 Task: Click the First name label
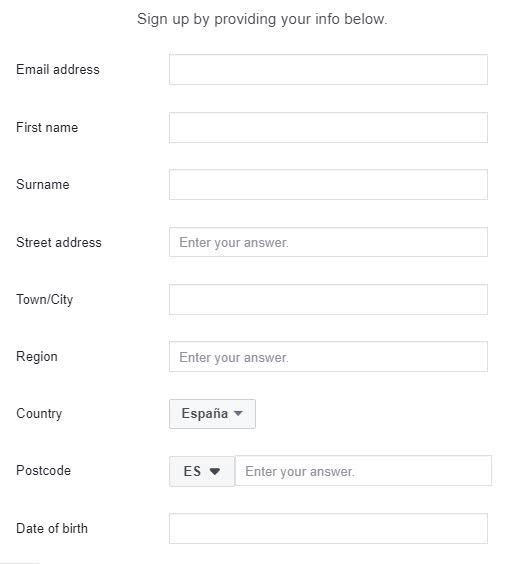(47, 127)
